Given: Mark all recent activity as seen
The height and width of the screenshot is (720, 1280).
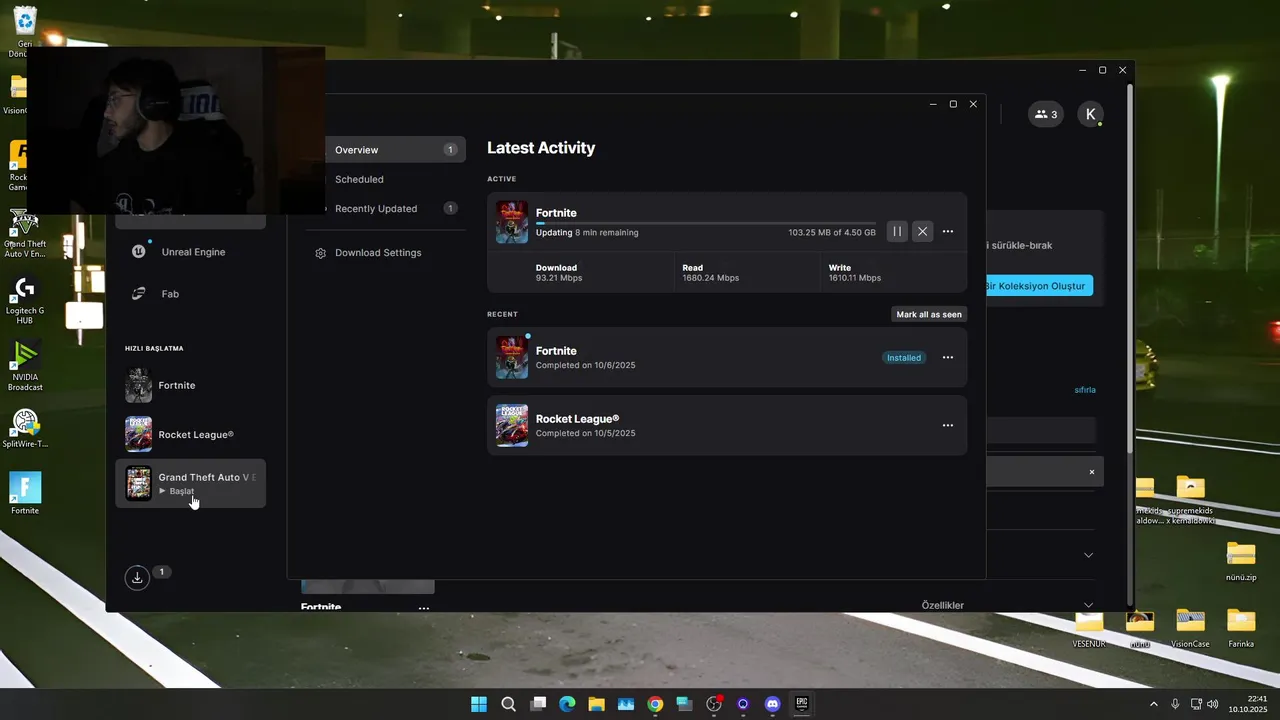Looking at the screenshot, I should (x=929, y=314).
